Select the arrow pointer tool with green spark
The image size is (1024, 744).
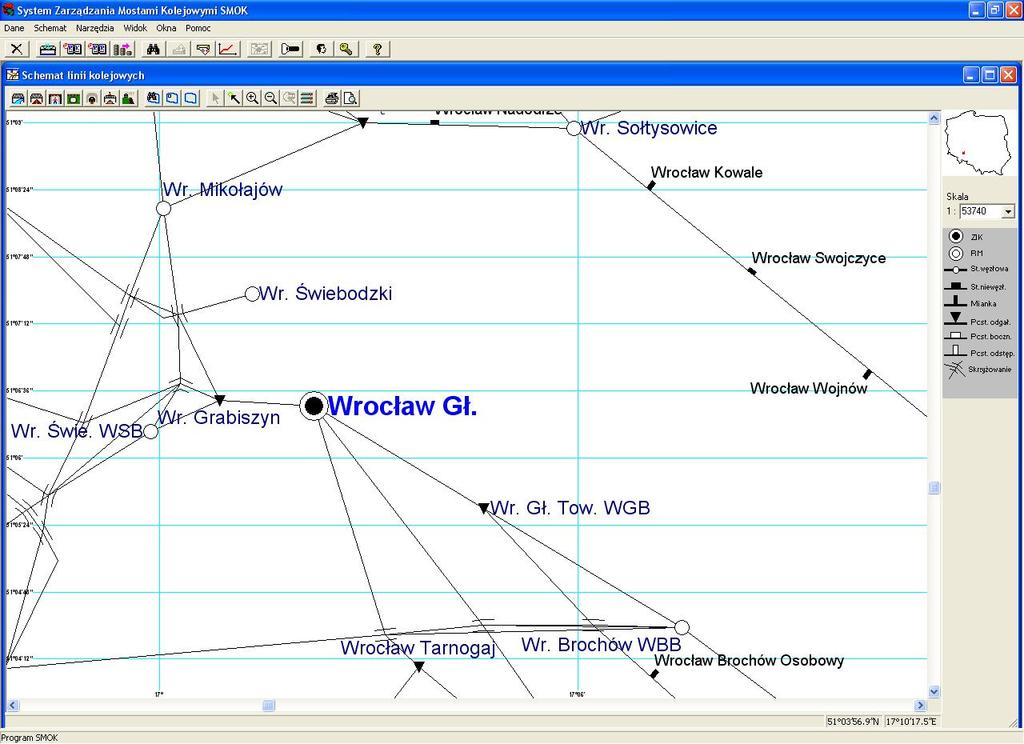coord(234,99)
